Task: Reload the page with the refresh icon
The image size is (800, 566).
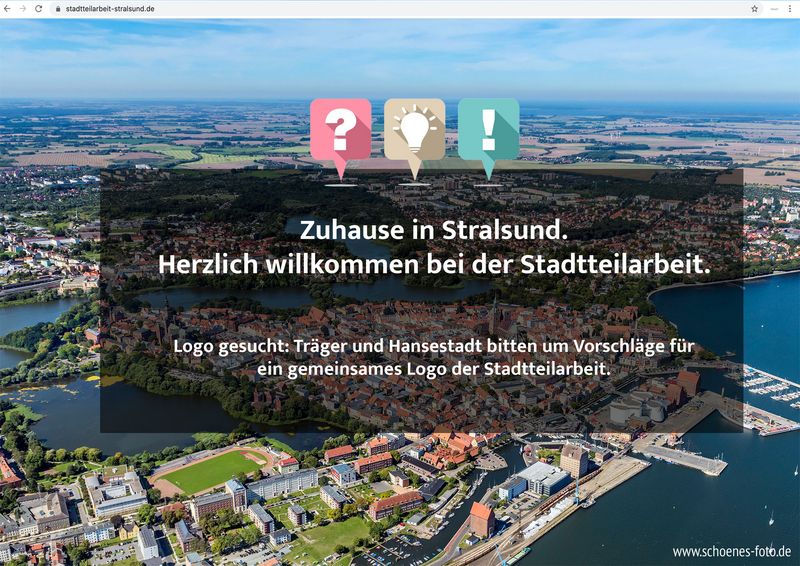Action: tap(38, 9)
